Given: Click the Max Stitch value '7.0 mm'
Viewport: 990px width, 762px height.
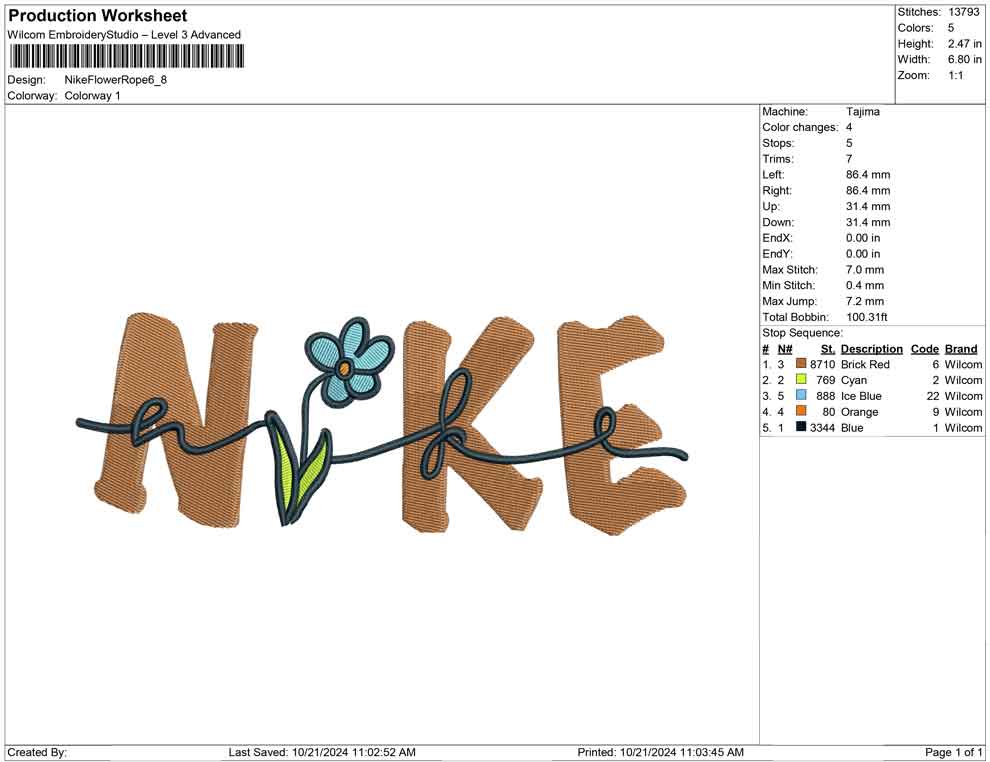Looking at the screenshot, I should pyautogui.click(x=865, y=270).
